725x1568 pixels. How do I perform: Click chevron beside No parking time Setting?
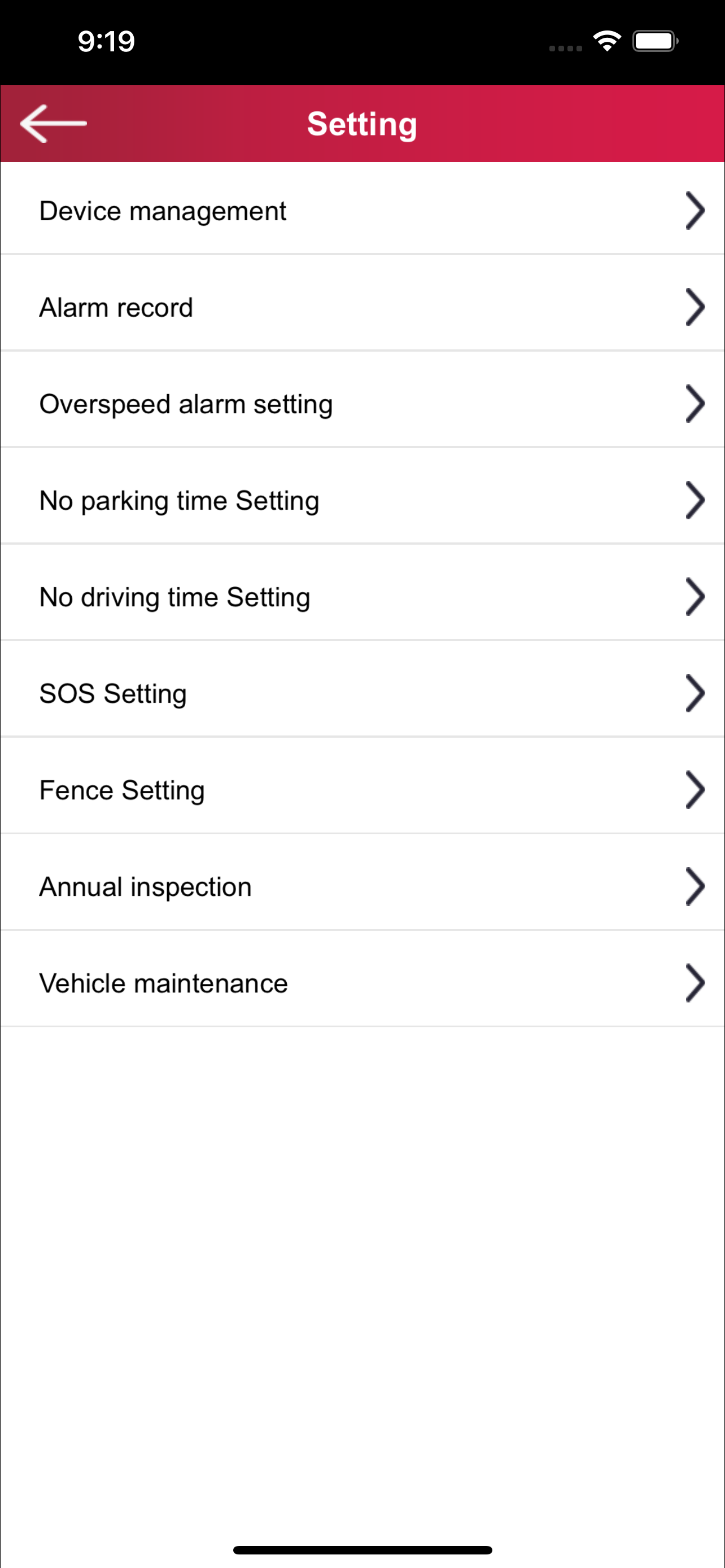pos(695,500)
